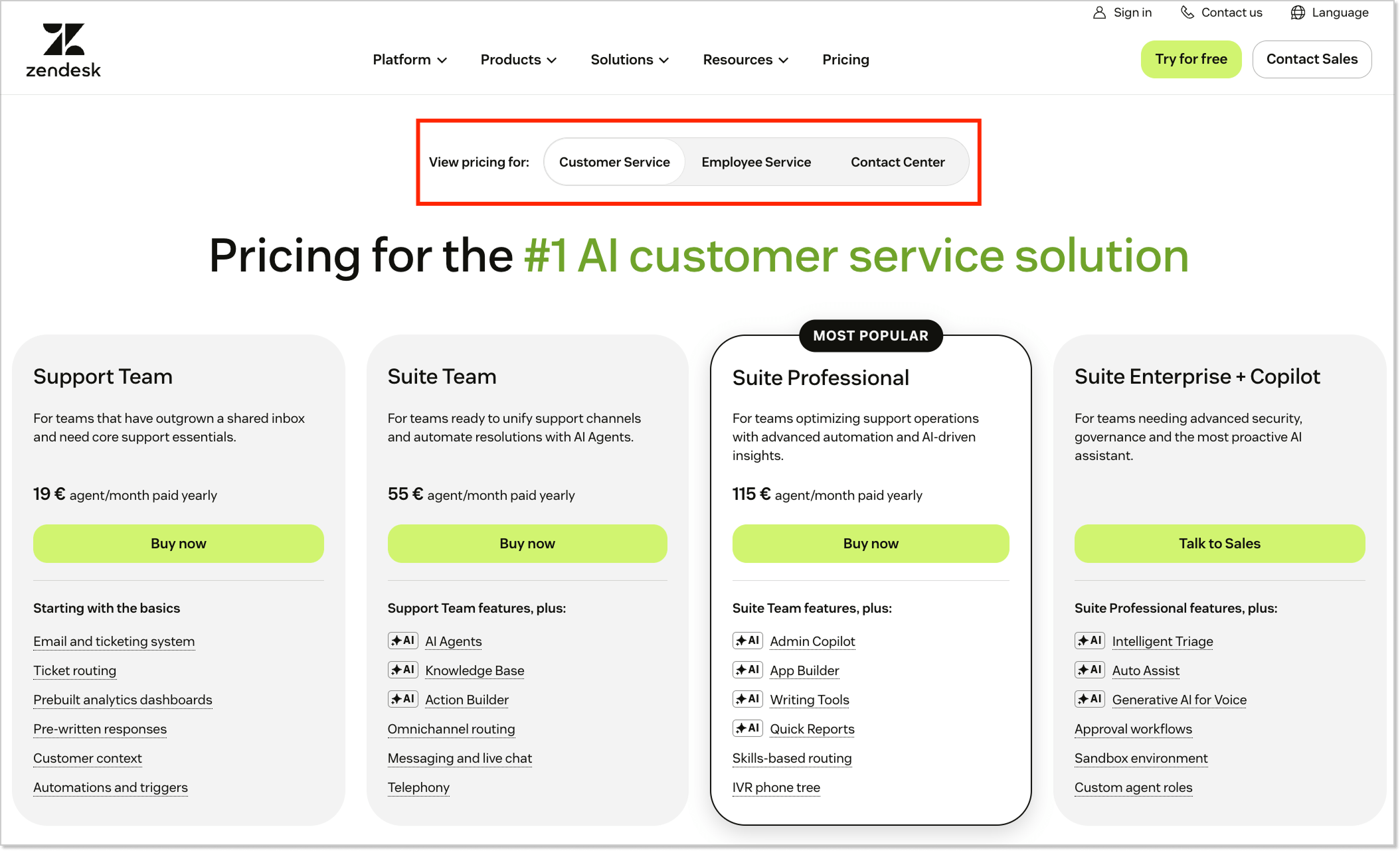Image resolution: width=1400 pixels, height=851 pixels.
Task: Click the AI badge beside Intelligent Triage
Action: [1090, 641]
